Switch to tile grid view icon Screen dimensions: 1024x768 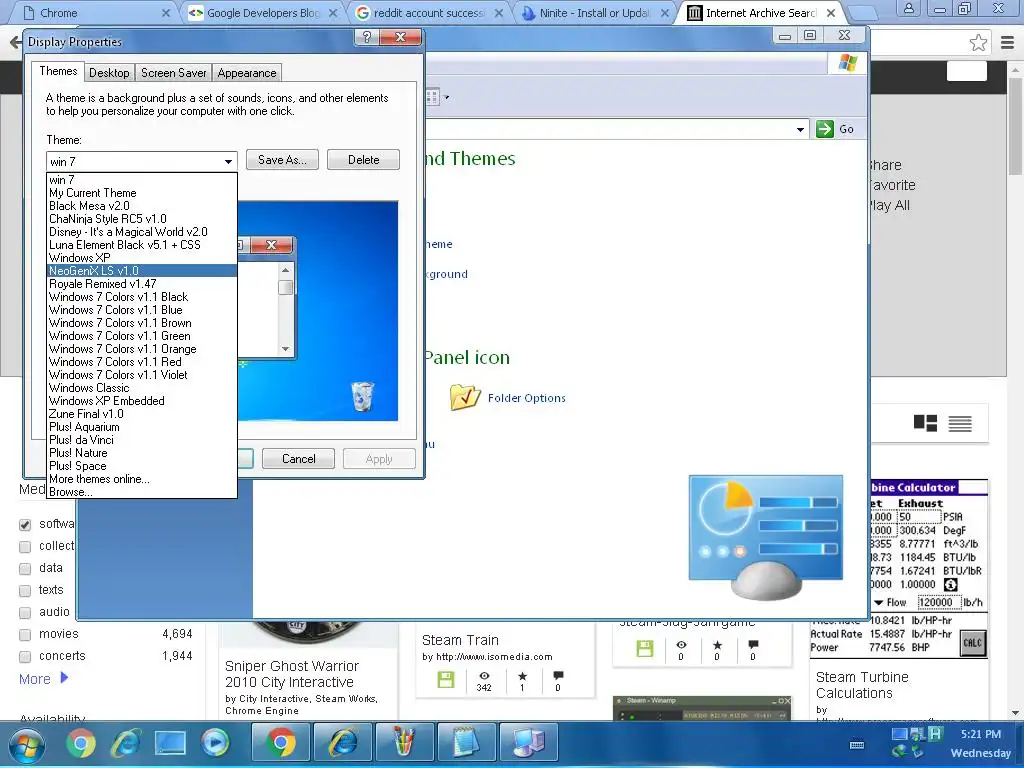coord(925,424)
